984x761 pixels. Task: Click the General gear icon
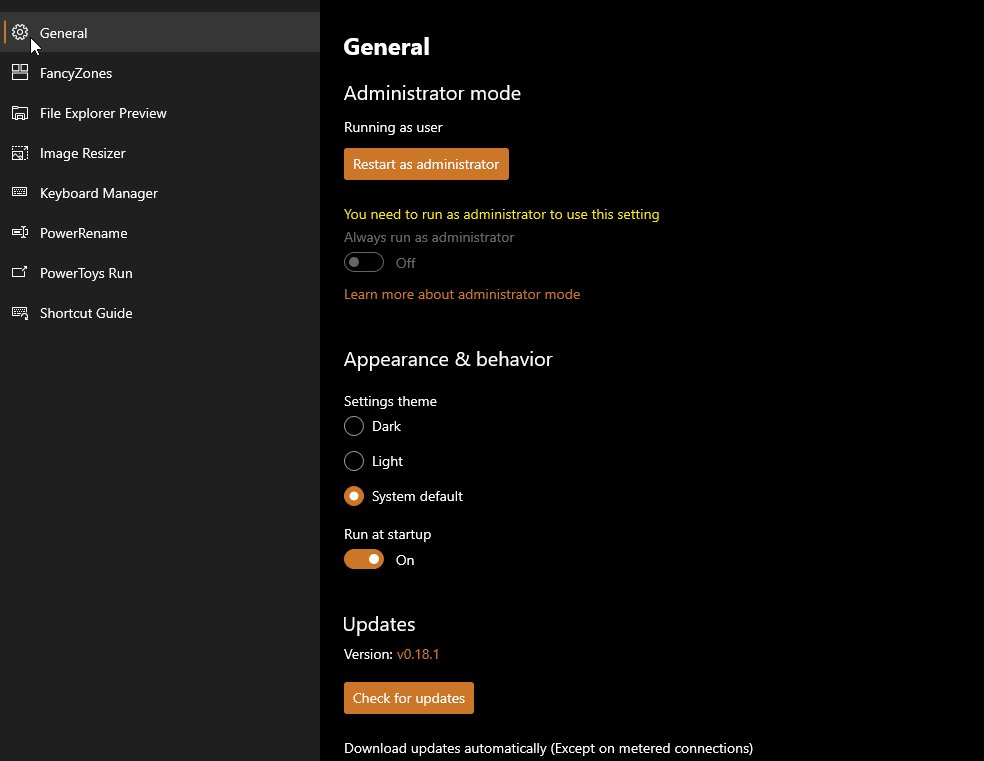point(20,33)
